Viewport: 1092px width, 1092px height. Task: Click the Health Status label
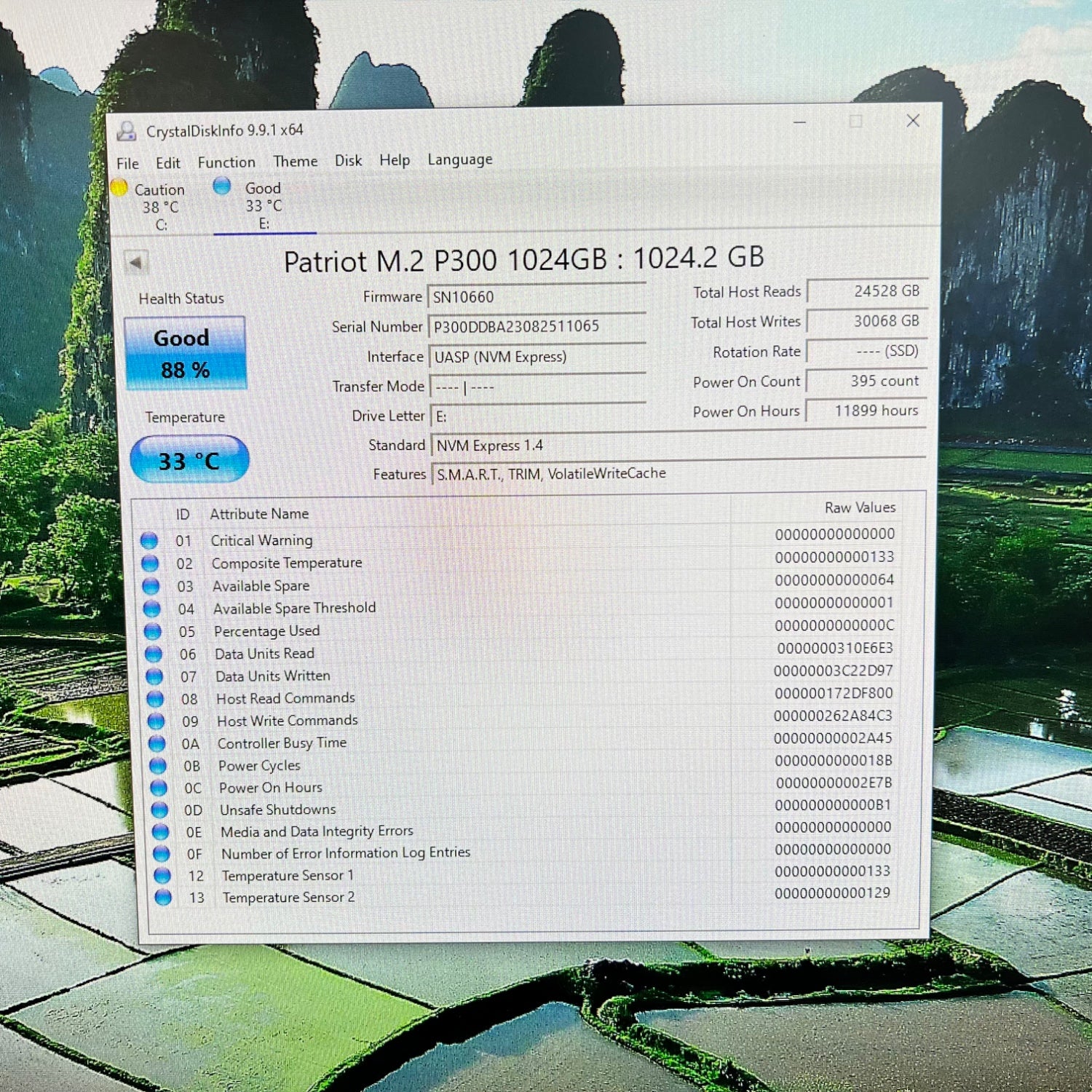pyautogui.click(x=181, y=298)
